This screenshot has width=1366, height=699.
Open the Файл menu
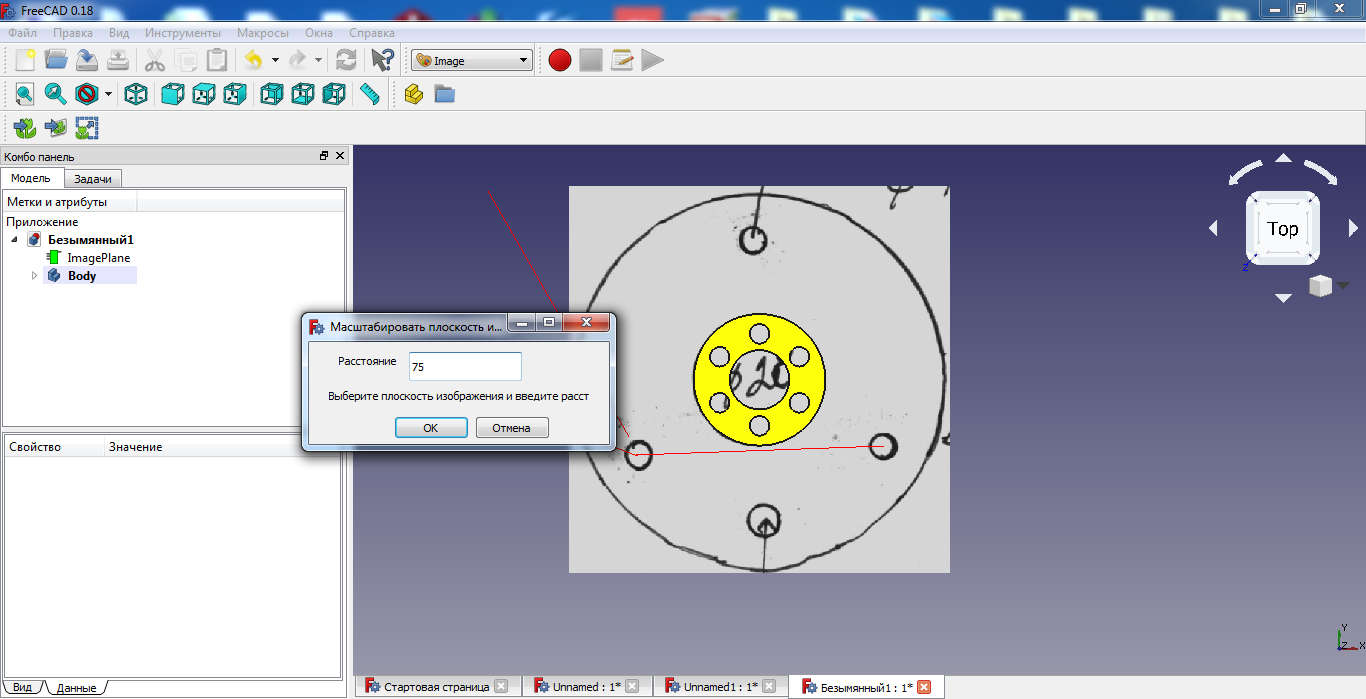point(22,33)
